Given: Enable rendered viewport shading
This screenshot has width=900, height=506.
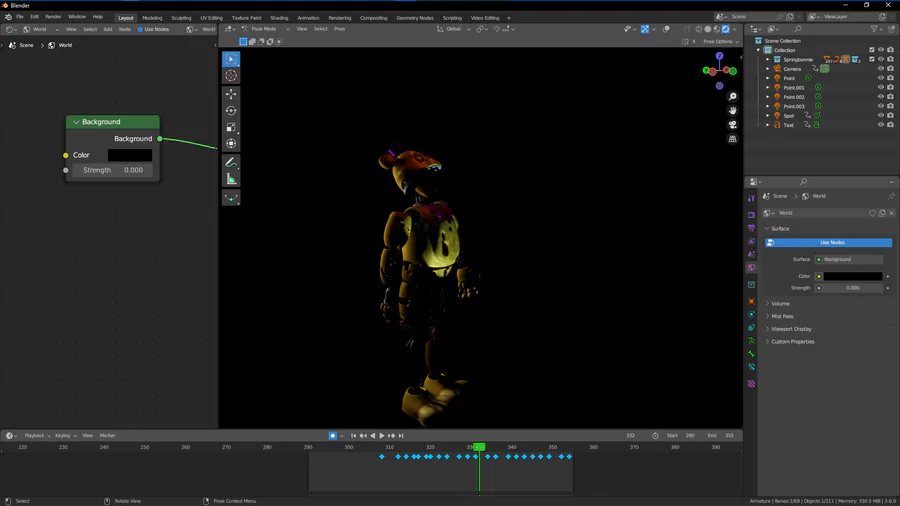Looking at the screenshot, I should click(x=726, y=29).
